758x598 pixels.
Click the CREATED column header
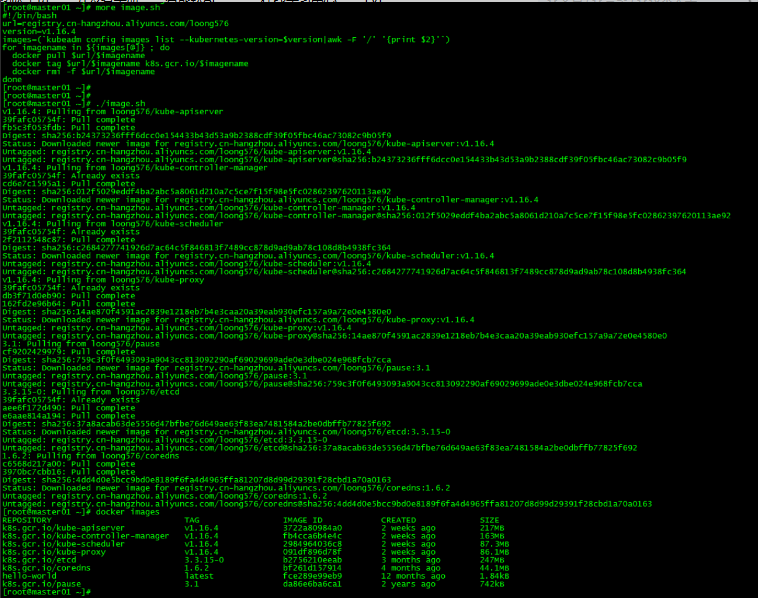(399, 520)
